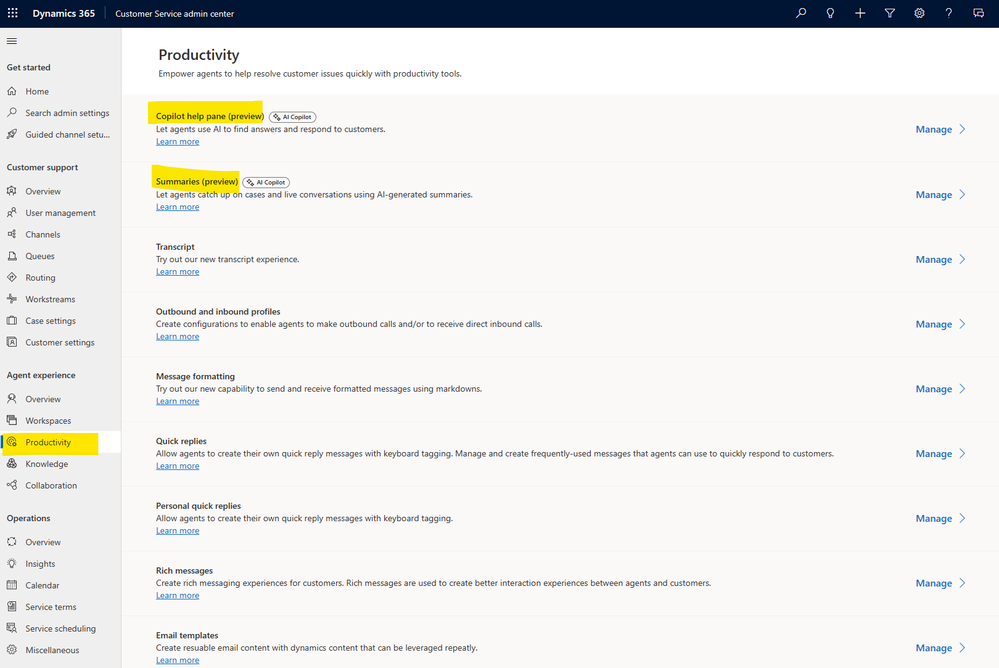This screenshot has height=668, width=999.
Task: Open Learn more under Transcript
Action: tap(178, 272)
